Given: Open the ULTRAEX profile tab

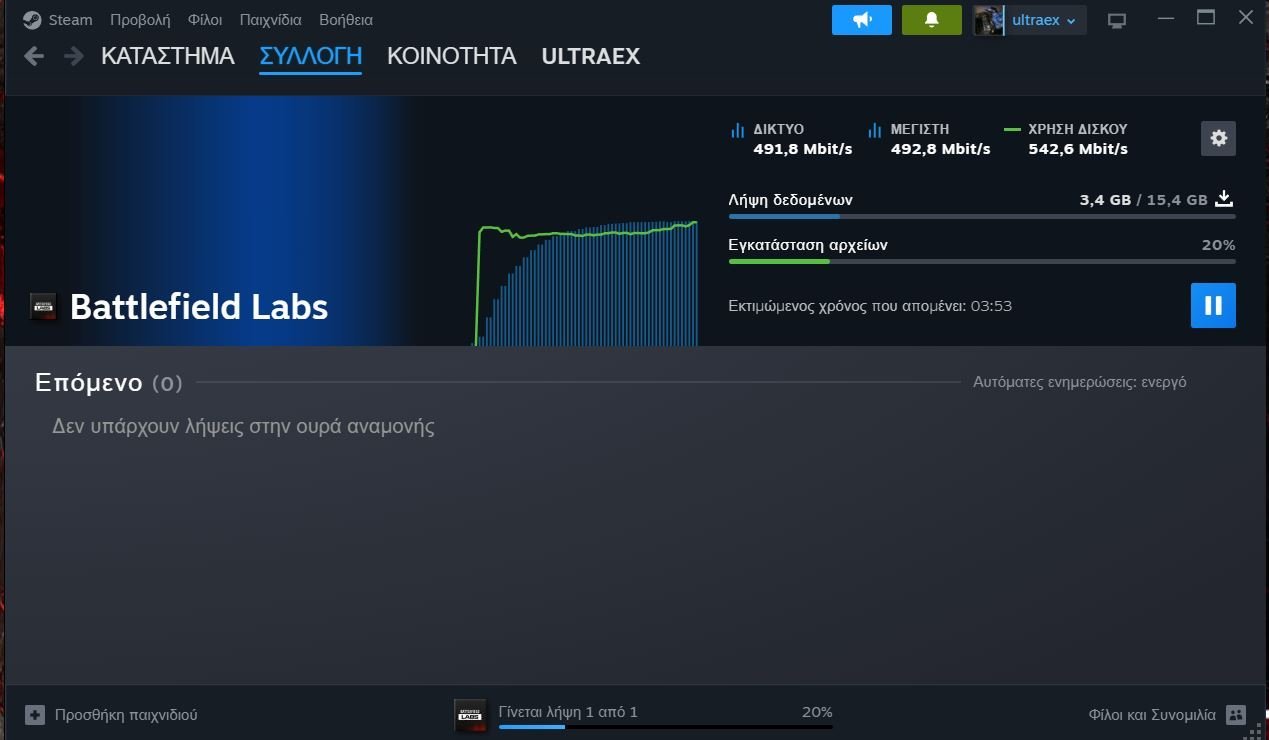Looking at the screenshot, I should coord(591,56).
